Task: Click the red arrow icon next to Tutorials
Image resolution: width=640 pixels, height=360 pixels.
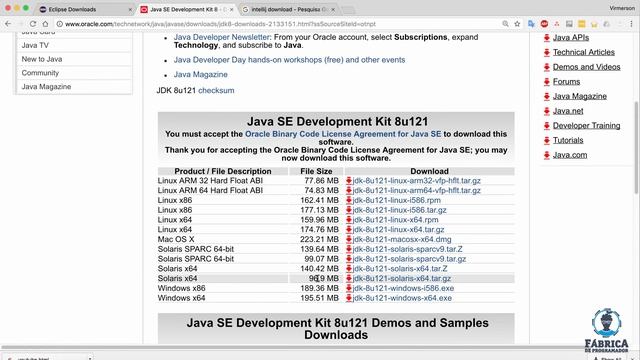Action: coord(547,141)
